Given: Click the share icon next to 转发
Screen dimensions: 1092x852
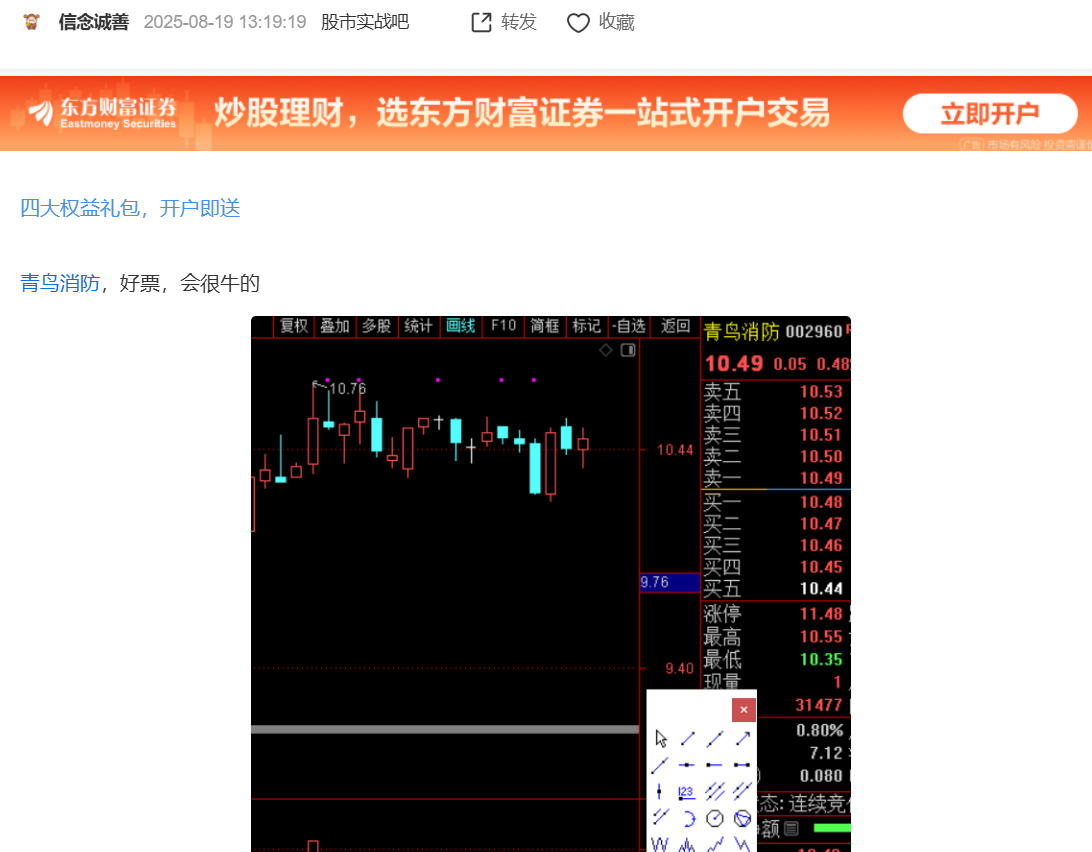Looking at the screenshot, I should [x=481, y=22].
